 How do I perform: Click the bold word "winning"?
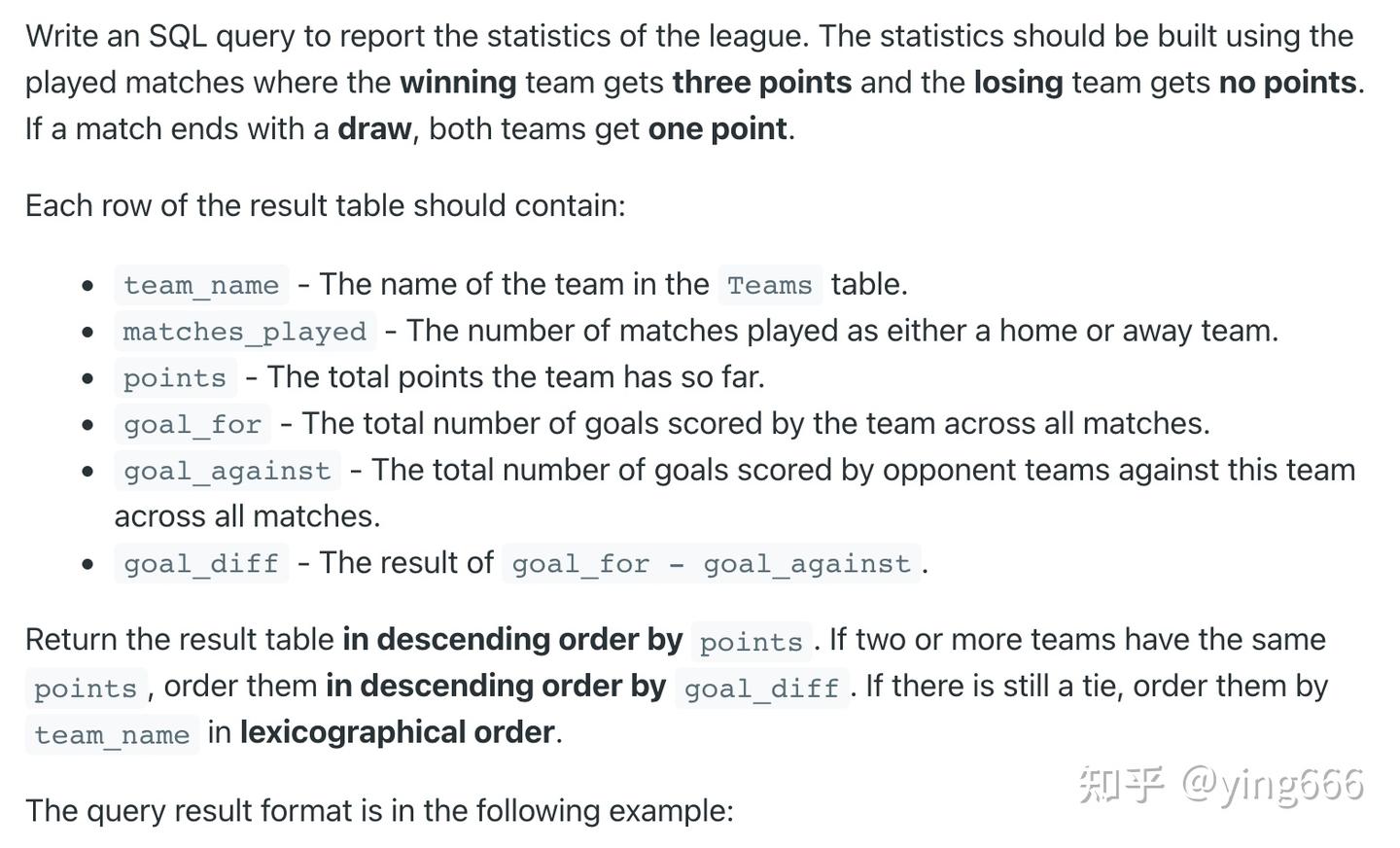[458, 83]
